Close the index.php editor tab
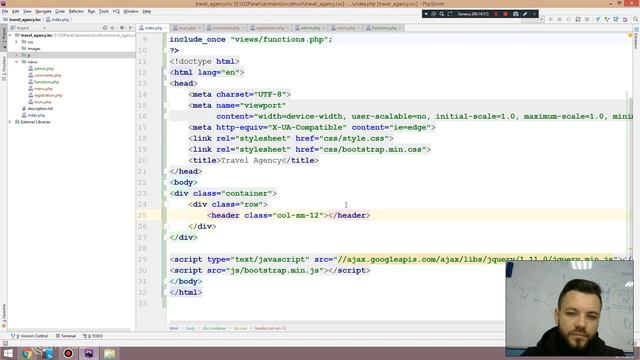Screen dimensions: 640x360 [165, 28]
